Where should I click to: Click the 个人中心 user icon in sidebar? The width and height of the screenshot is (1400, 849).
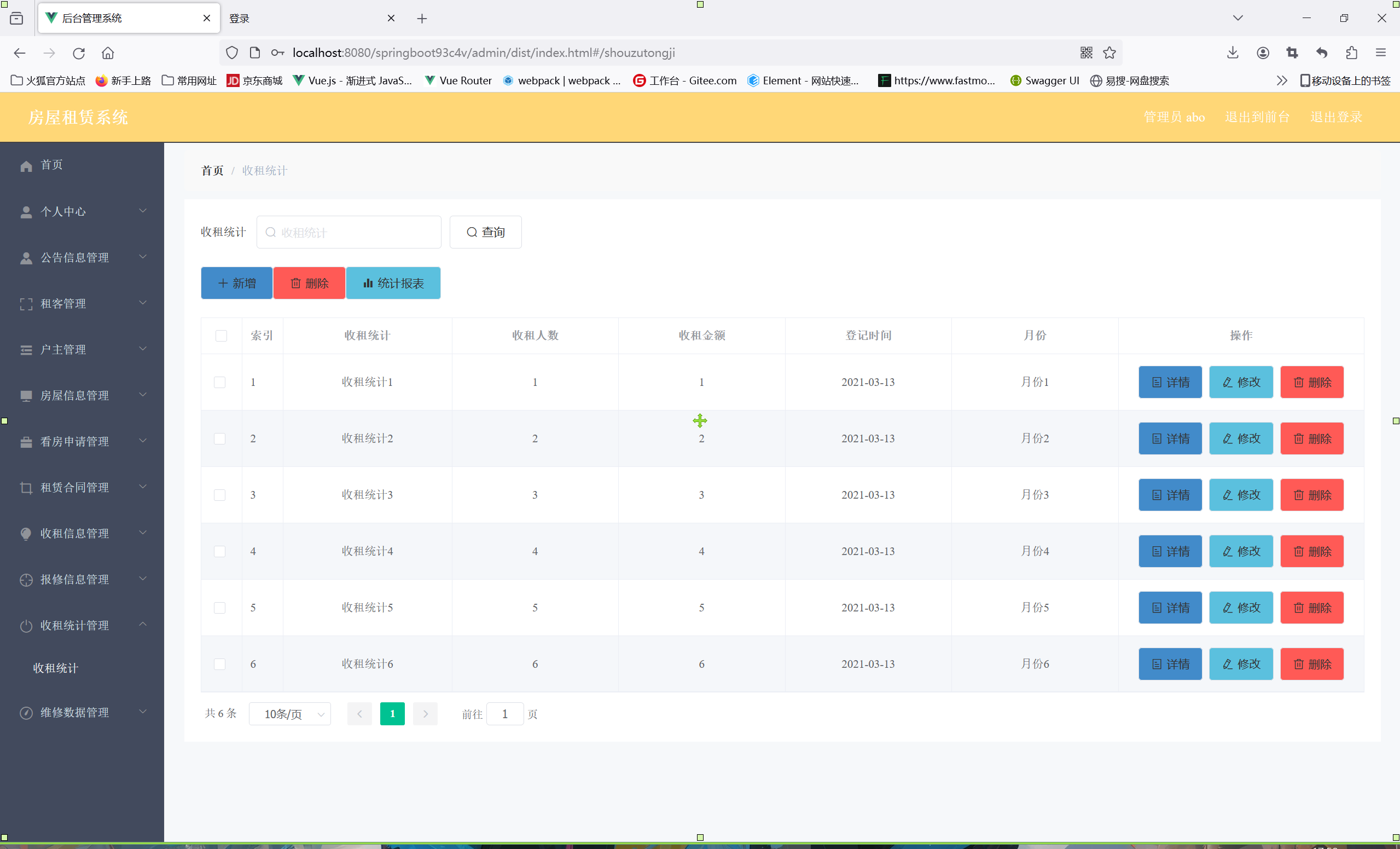26,212
